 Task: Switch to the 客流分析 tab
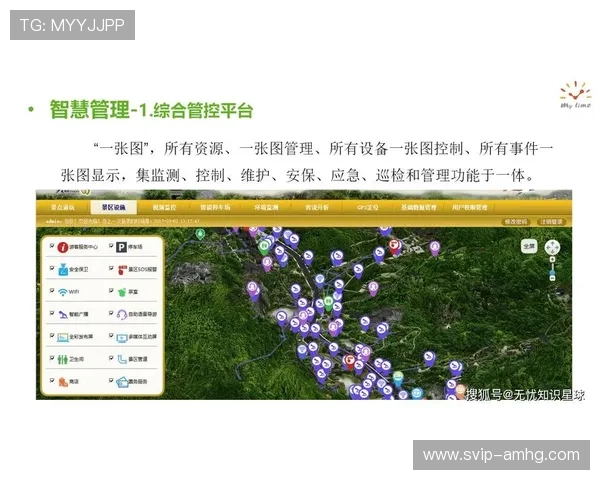(x=317, y=207)
